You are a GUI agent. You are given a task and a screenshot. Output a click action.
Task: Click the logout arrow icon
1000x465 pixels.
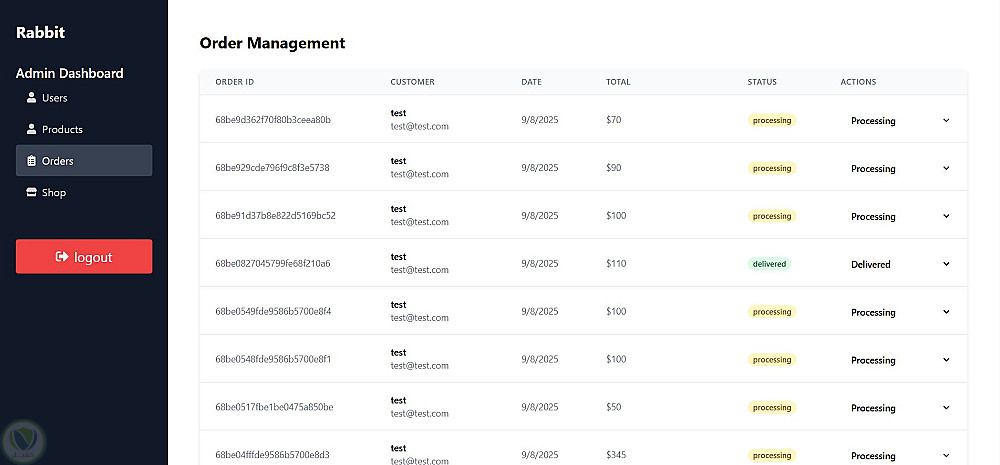[x=62, y=257]
